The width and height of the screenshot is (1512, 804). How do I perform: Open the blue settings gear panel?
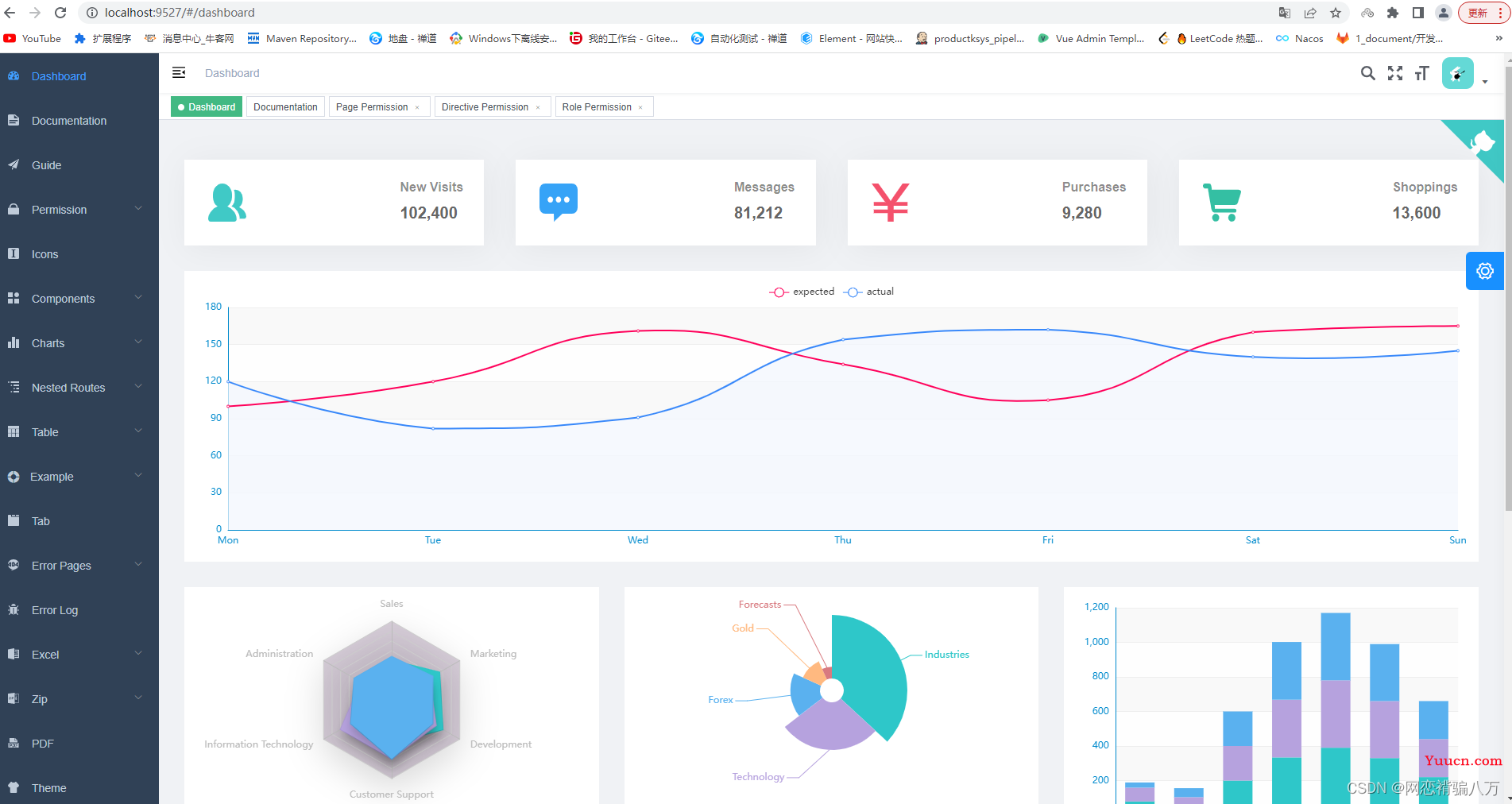click(1484, 271)
